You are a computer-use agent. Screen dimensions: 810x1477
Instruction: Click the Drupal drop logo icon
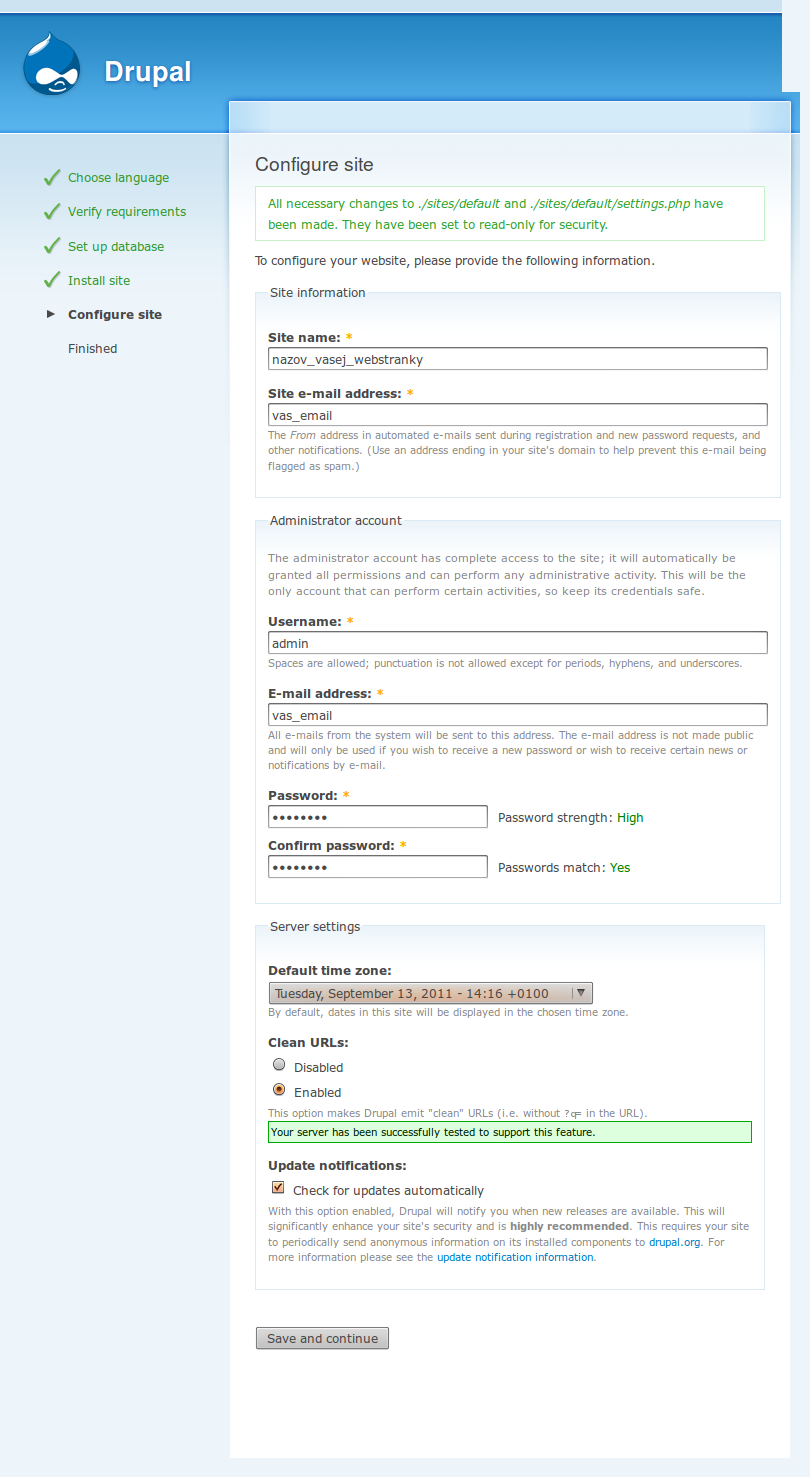tap(52, 65)
